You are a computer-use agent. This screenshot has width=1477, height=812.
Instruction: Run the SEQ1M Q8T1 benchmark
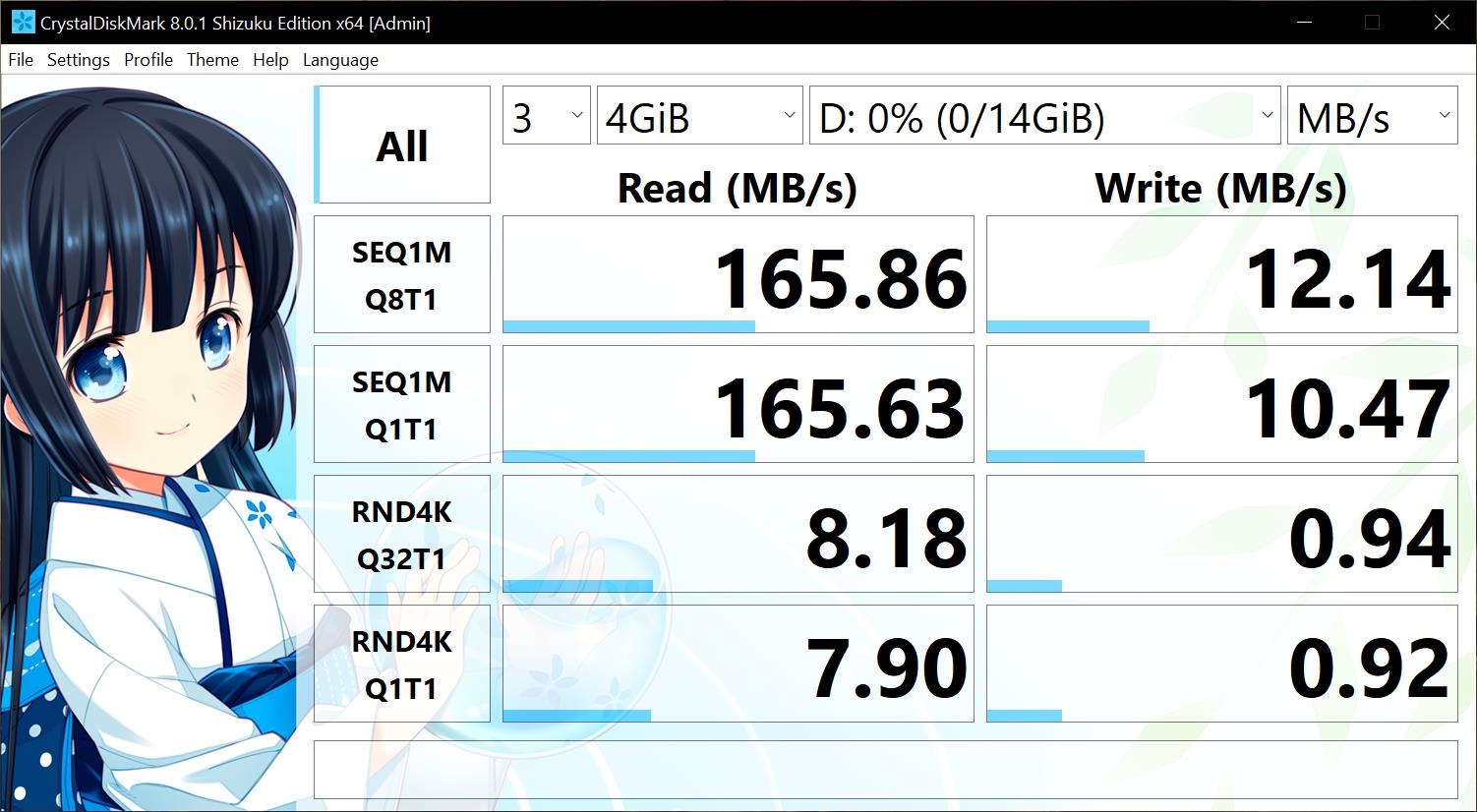pos(402,274)
